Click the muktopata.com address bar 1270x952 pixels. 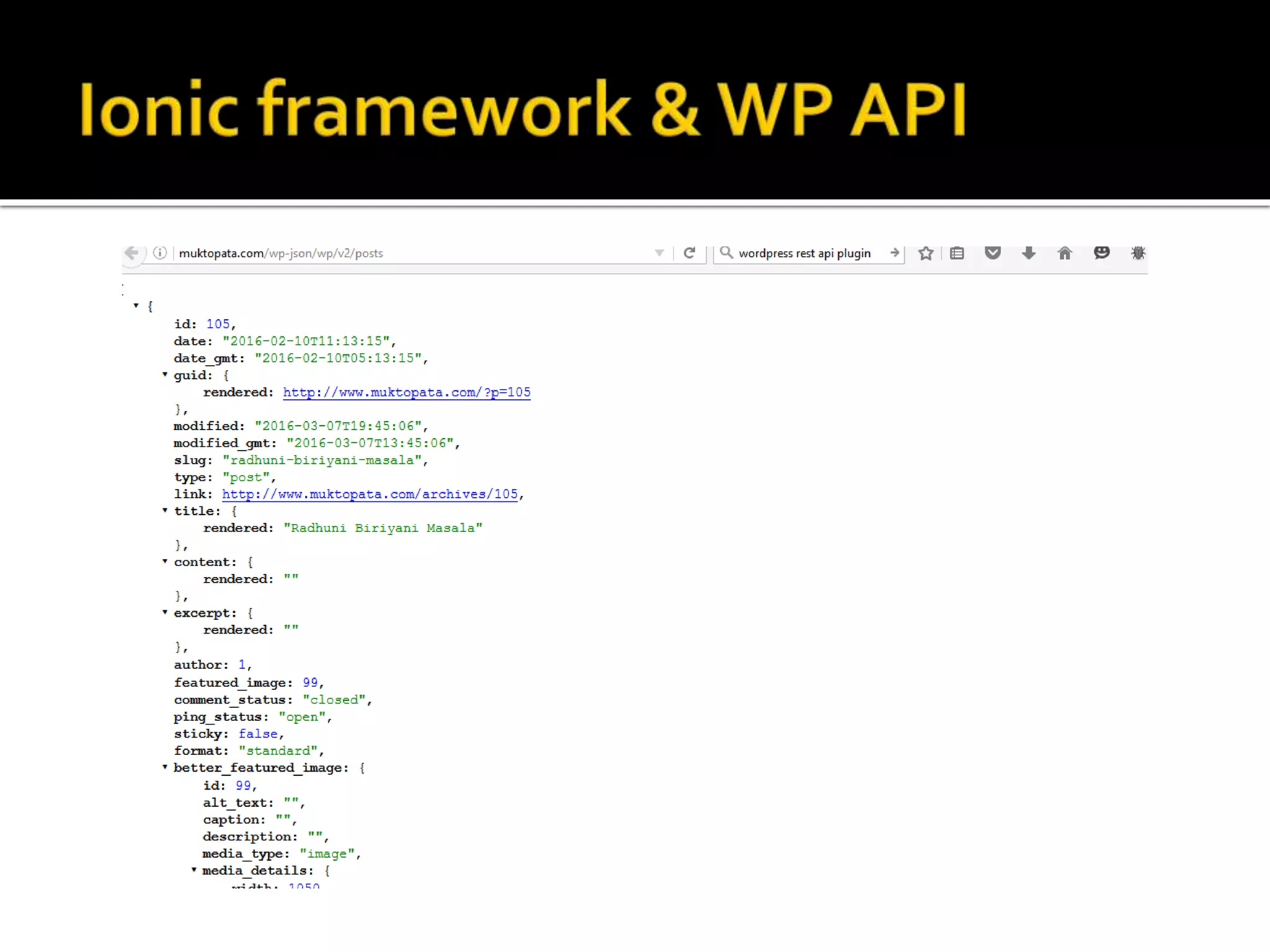click(x=409, y=253)
